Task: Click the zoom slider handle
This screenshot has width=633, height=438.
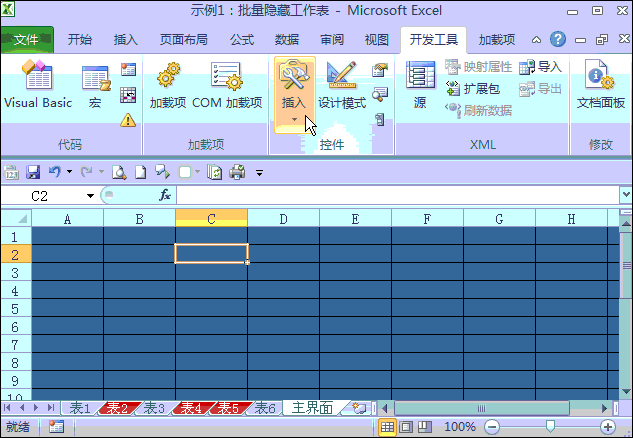Action: coord(550,426)
